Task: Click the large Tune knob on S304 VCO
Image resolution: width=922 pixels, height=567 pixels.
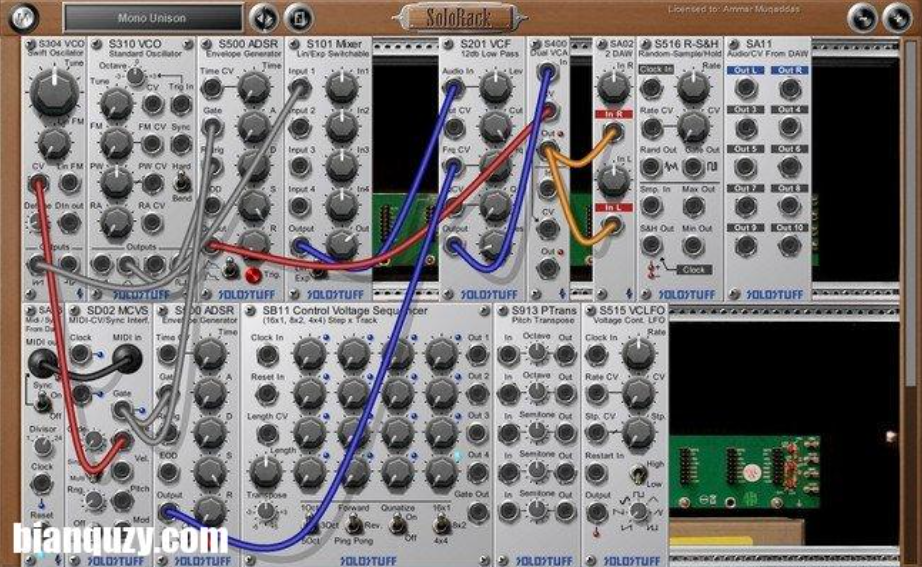Action: (54, 92)
